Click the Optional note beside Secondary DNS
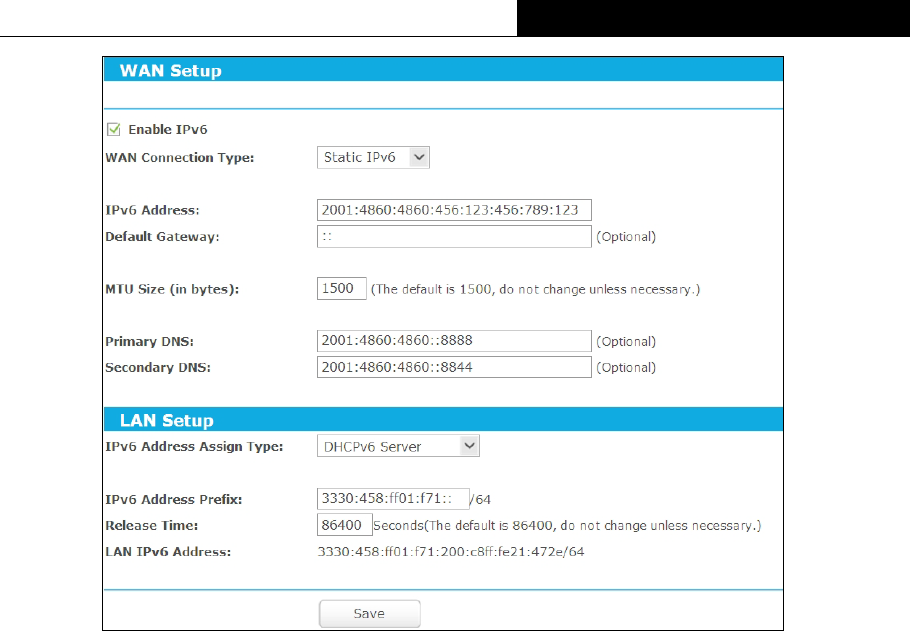The height and width of the screenshot is (631, 910). tap(626, 367)
